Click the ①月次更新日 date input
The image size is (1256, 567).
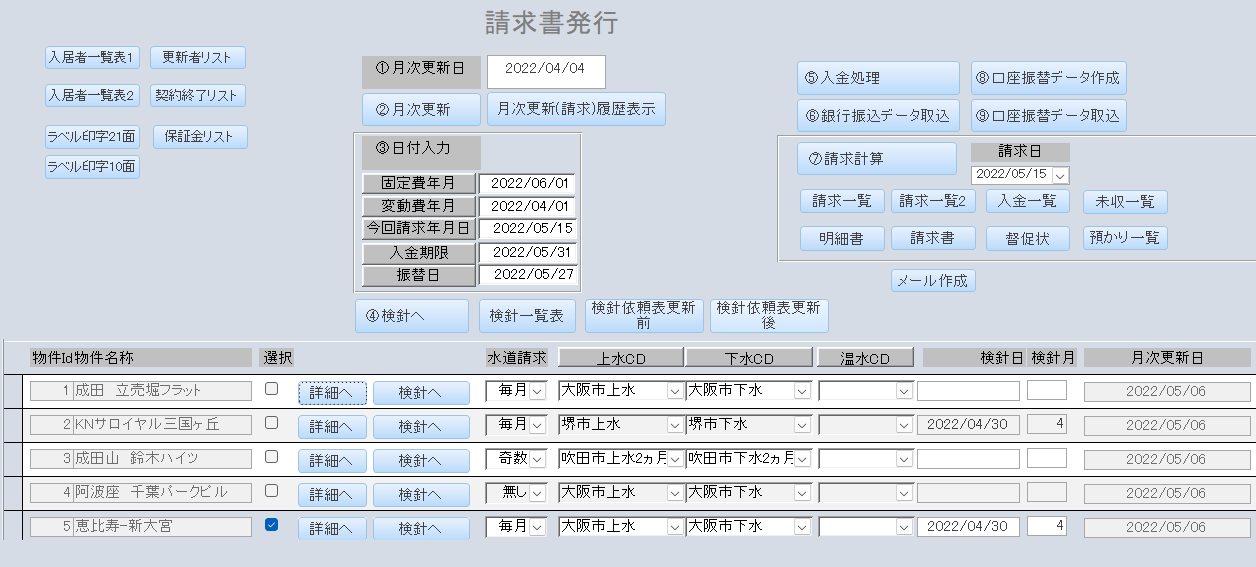click(546, 70)
